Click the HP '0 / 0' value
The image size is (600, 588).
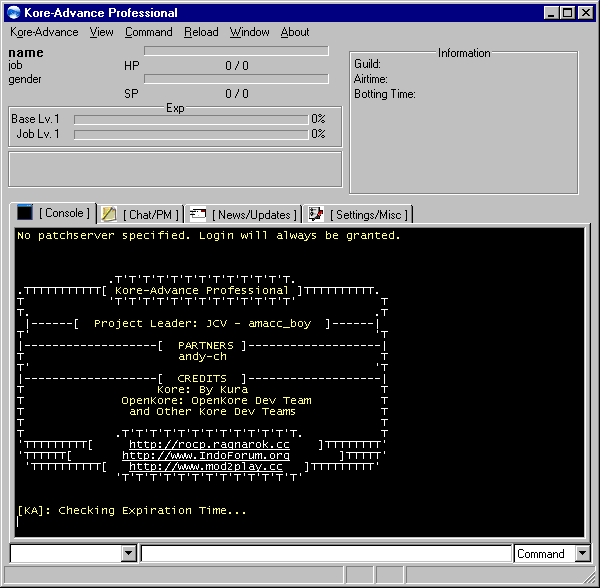pyautogui.click(x=237, y=66)
